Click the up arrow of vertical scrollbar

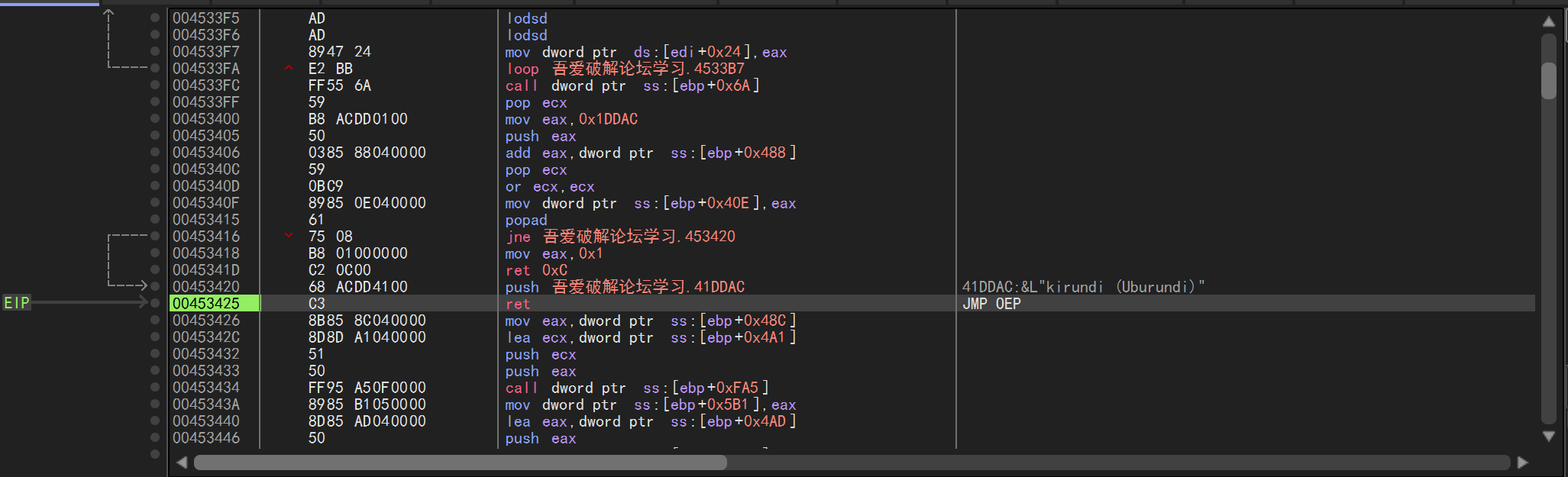[x=1548, y=21]
